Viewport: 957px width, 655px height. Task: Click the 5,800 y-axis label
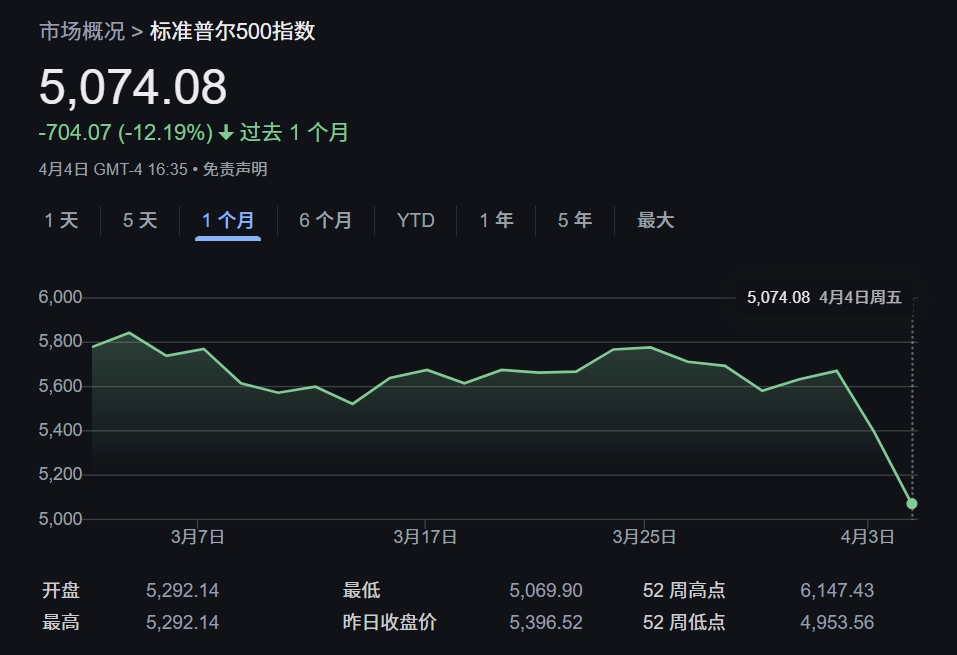[60, 341]
